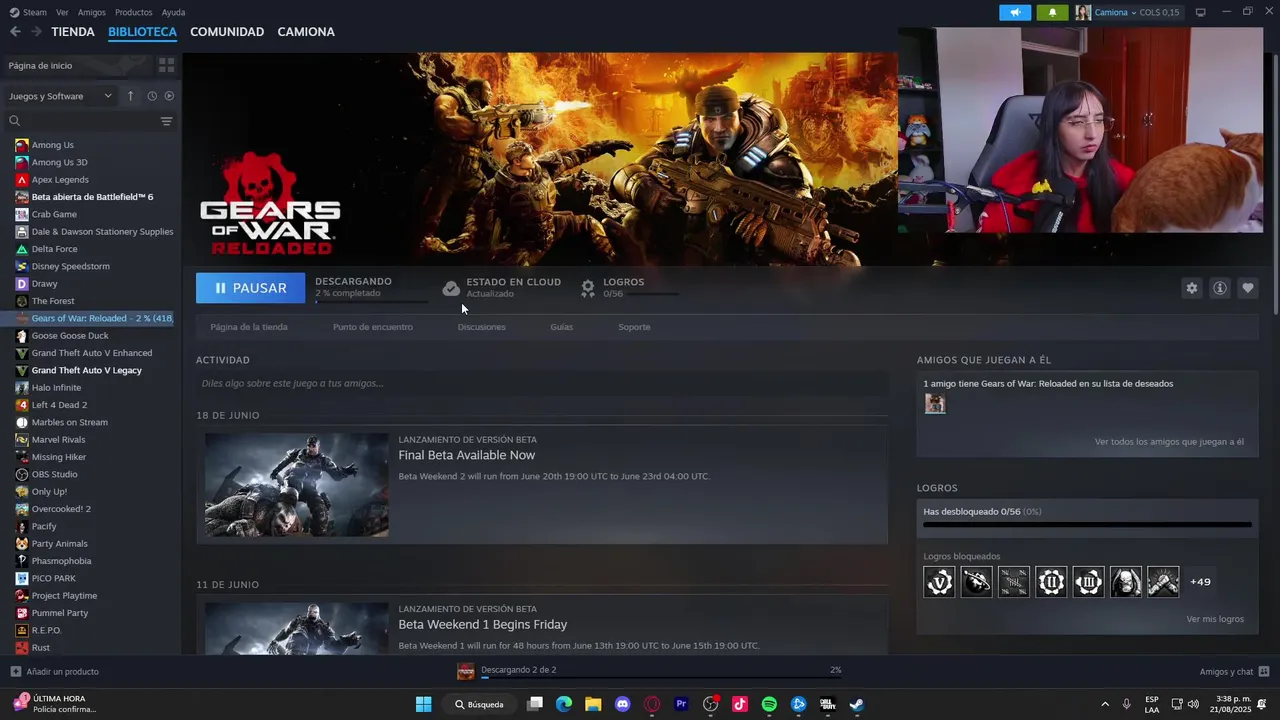Open the CAMIONA profile tab
Image resolution: width=1280 pixels, height=720 pixels.
pyautogui.click(x=306, y=32)
